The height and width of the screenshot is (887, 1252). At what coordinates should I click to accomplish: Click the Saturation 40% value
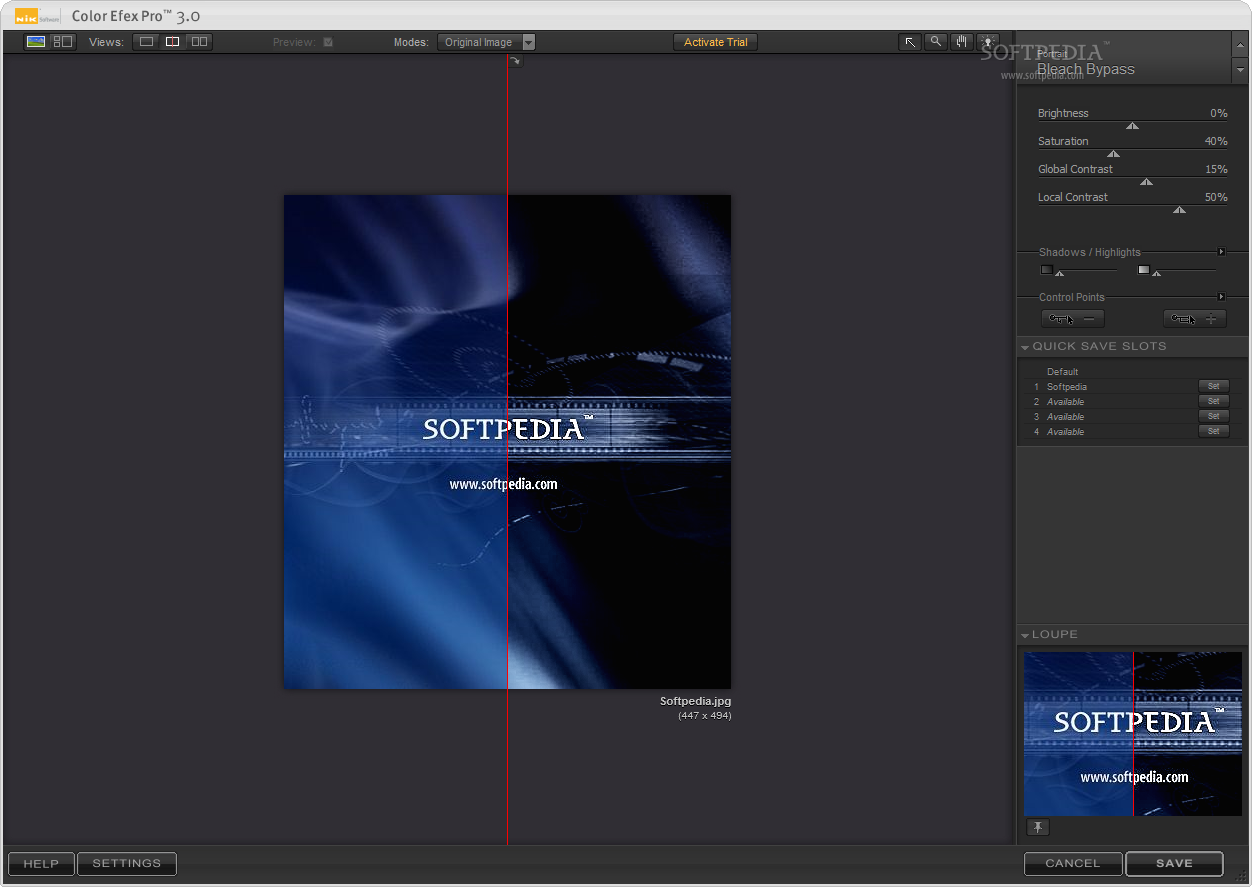coord(1216,141)
